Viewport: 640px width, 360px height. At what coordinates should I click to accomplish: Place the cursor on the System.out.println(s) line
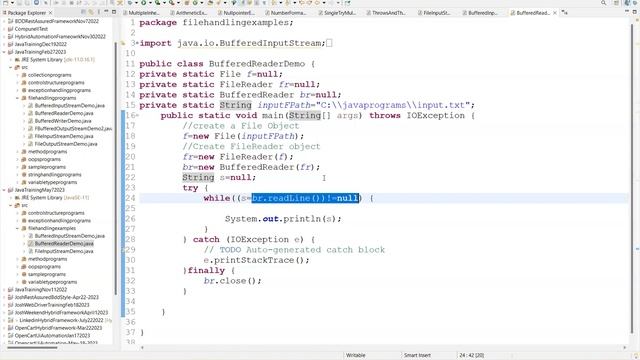(x=283, y=219)
